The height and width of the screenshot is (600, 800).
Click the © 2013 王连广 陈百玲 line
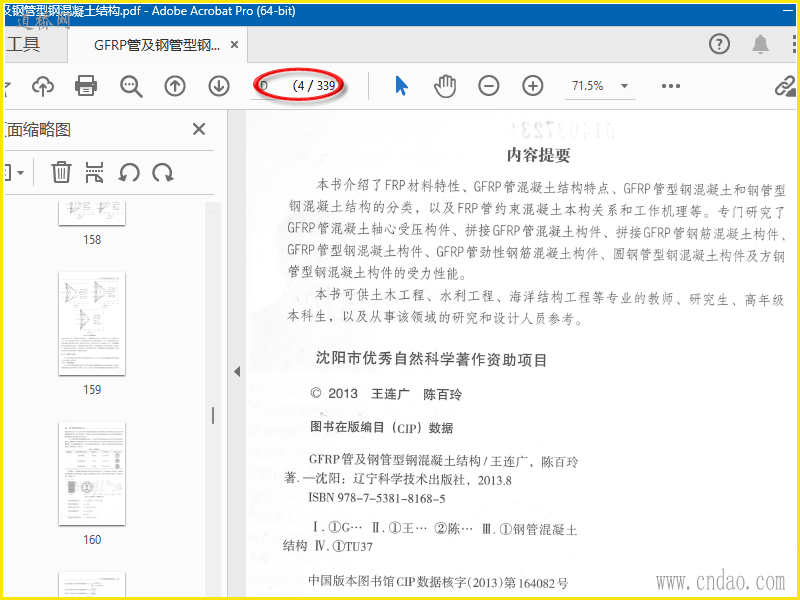click(386, 394)
